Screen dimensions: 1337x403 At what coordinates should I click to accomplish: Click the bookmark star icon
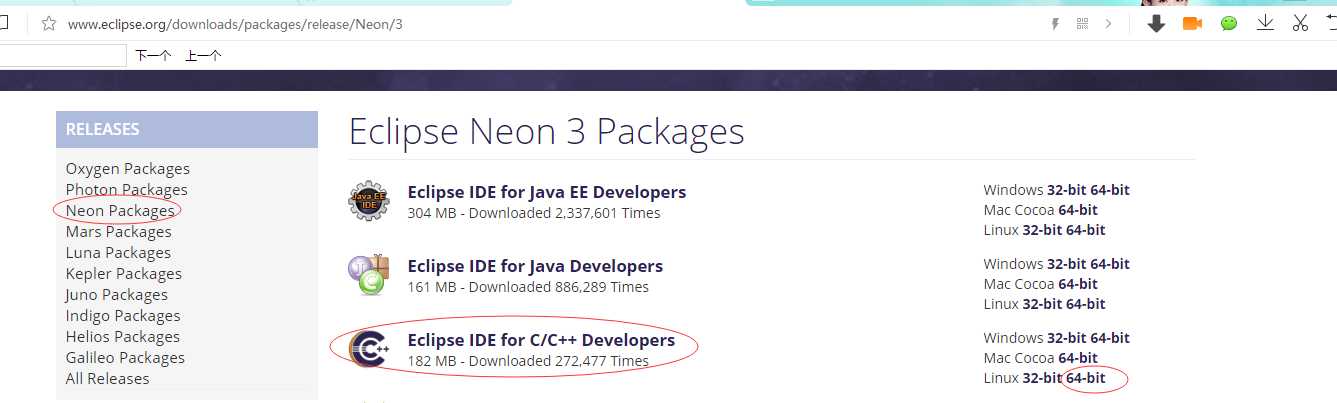(x=48, y=23)
